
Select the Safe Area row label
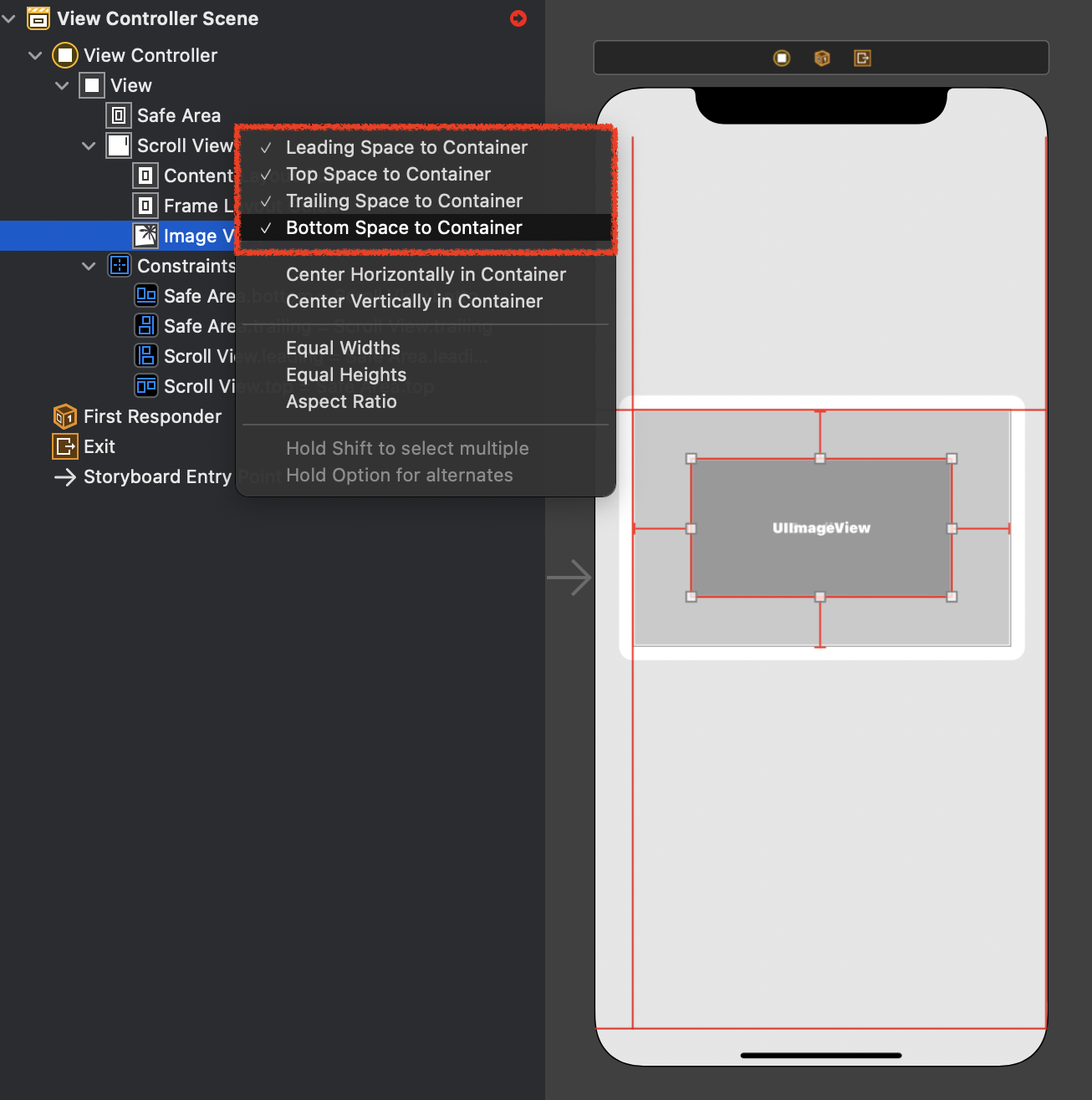(x=179, y=115)
